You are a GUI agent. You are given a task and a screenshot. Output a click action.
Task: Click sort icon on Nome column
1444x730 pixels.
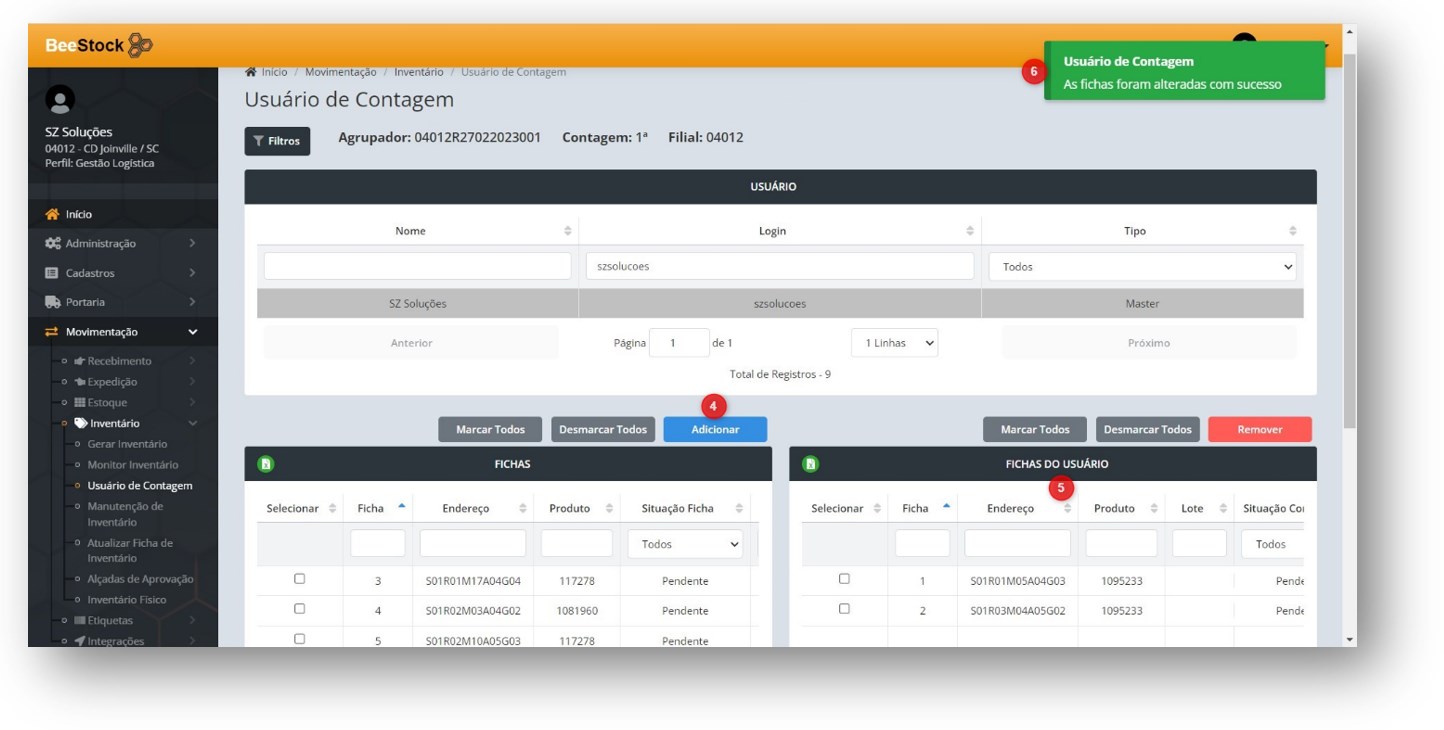(568, 231)
